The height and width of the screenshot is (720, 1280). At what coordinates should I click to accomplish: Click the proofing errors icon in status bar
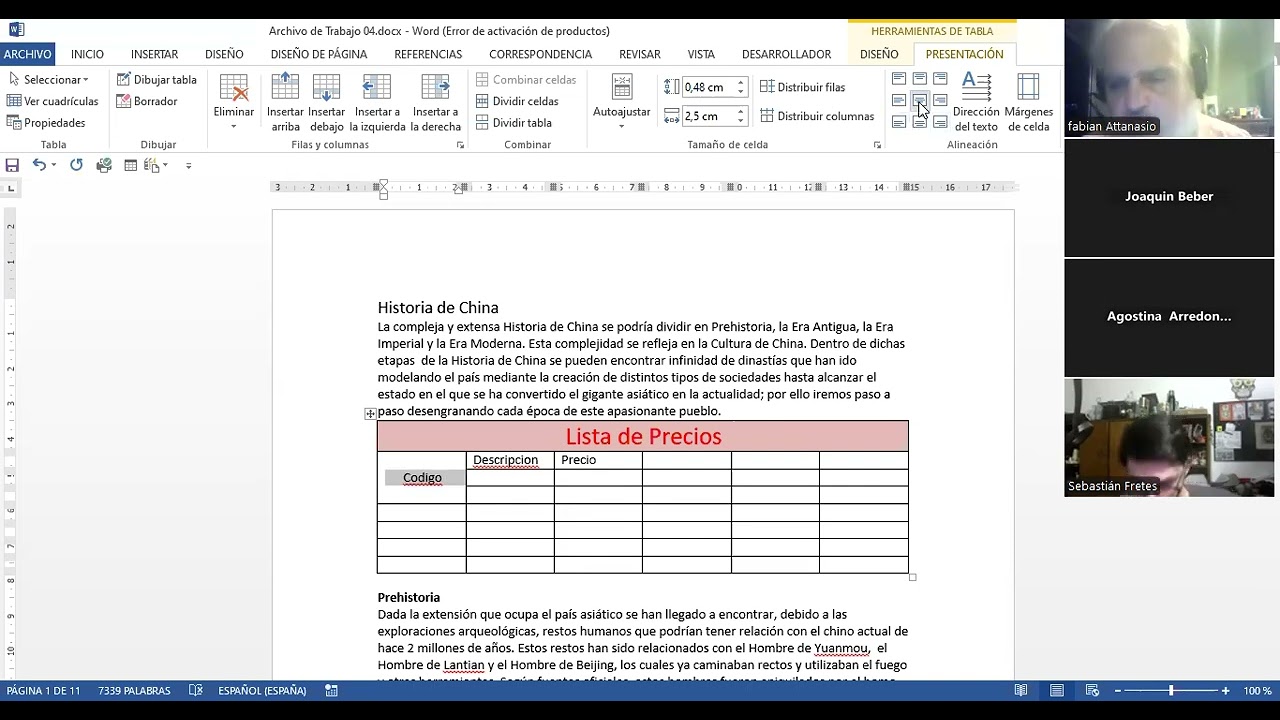(x=196, y=691)
